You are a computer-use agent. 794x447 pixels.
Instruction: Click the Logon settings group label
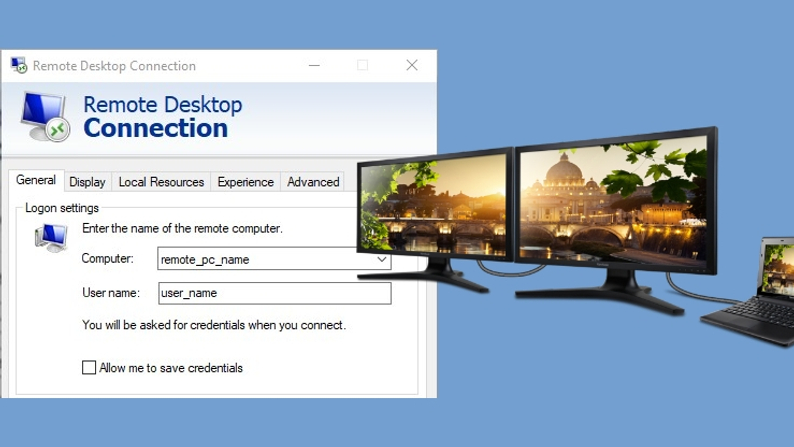pos(62,208)
